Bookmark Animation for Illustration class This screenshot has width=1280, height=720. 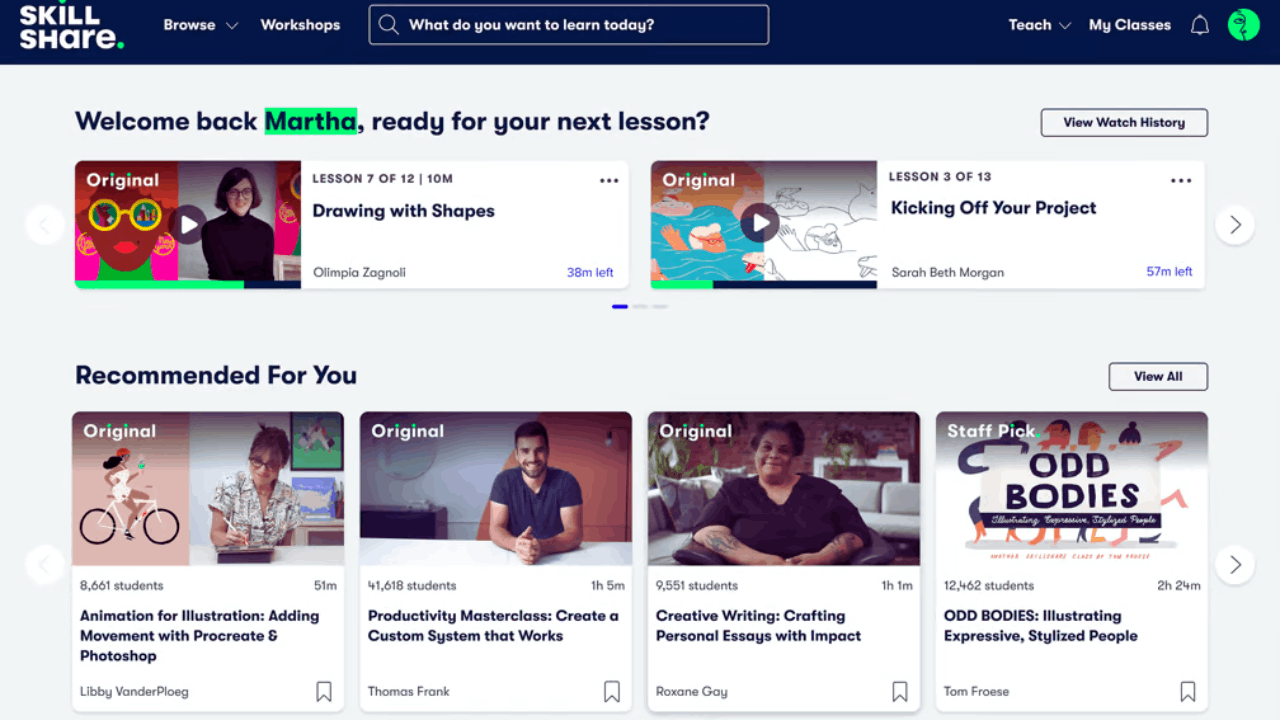point(324,691)
